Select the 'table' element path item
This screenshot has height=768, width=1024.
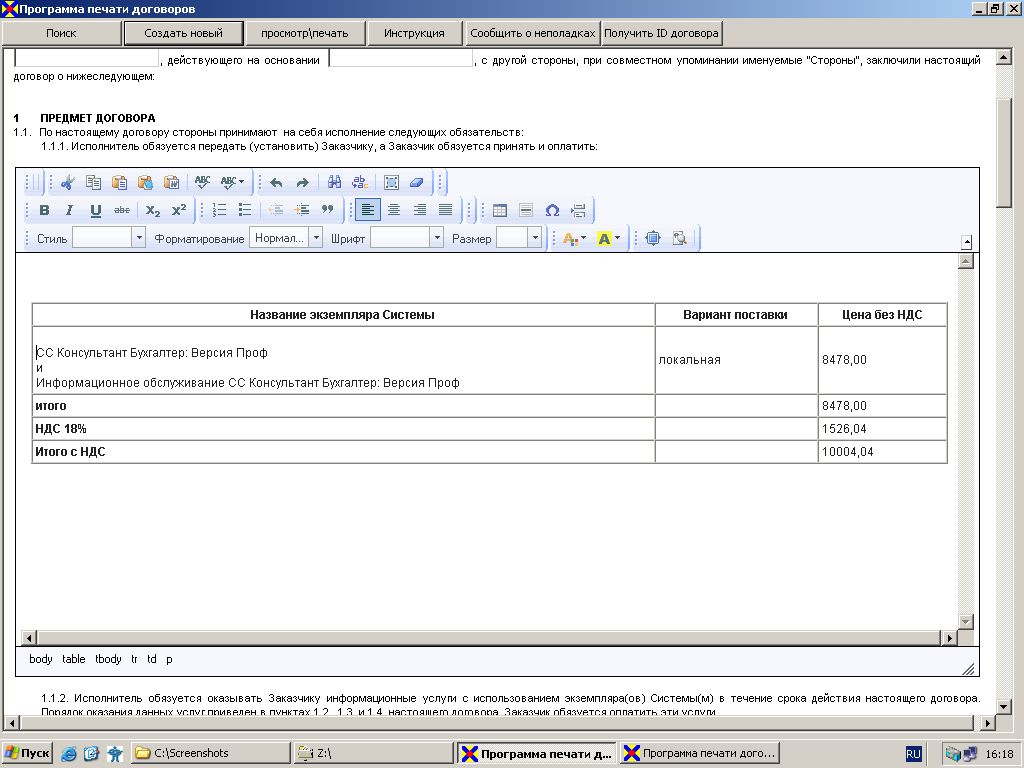pyautogui.click(x=74, y=659)
